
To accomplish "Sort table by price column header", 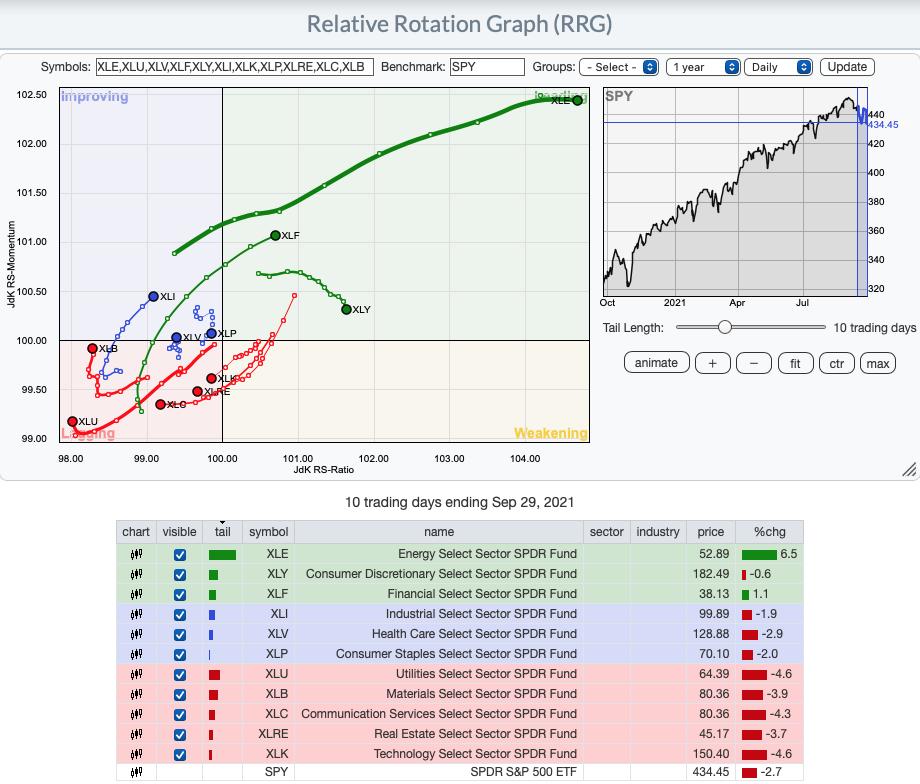I will (x=711, y=532).
